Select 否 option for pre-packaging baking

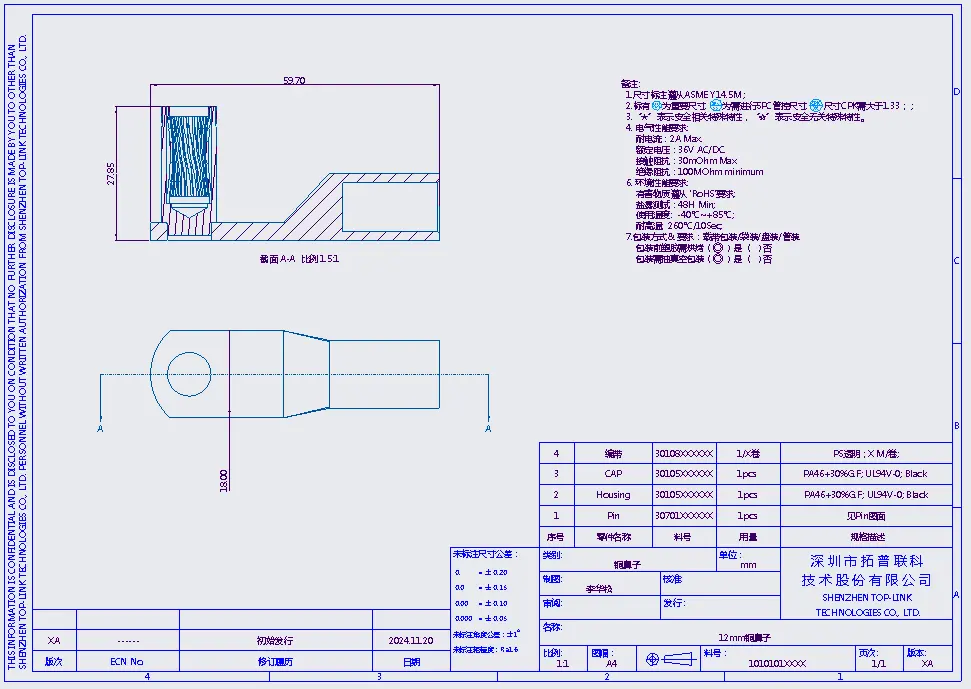[x=767, y=248]
